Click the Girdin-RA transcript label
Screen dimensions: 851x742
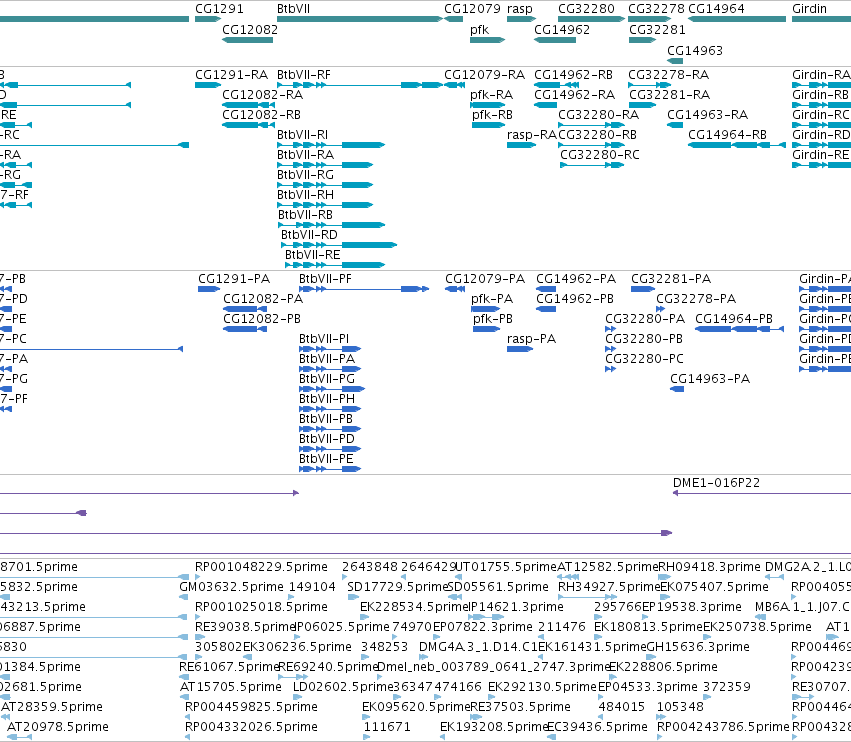tap(821, 74)
